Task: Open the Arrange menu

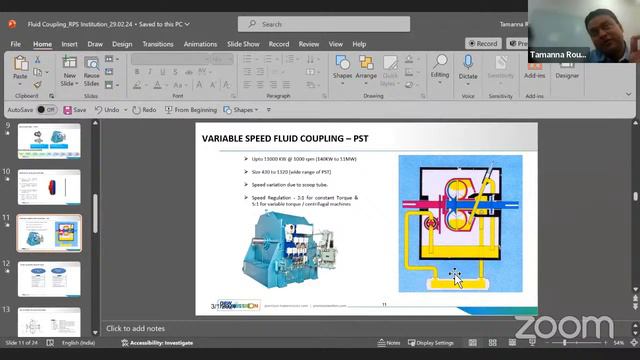Action: click(x=366, y=70)
